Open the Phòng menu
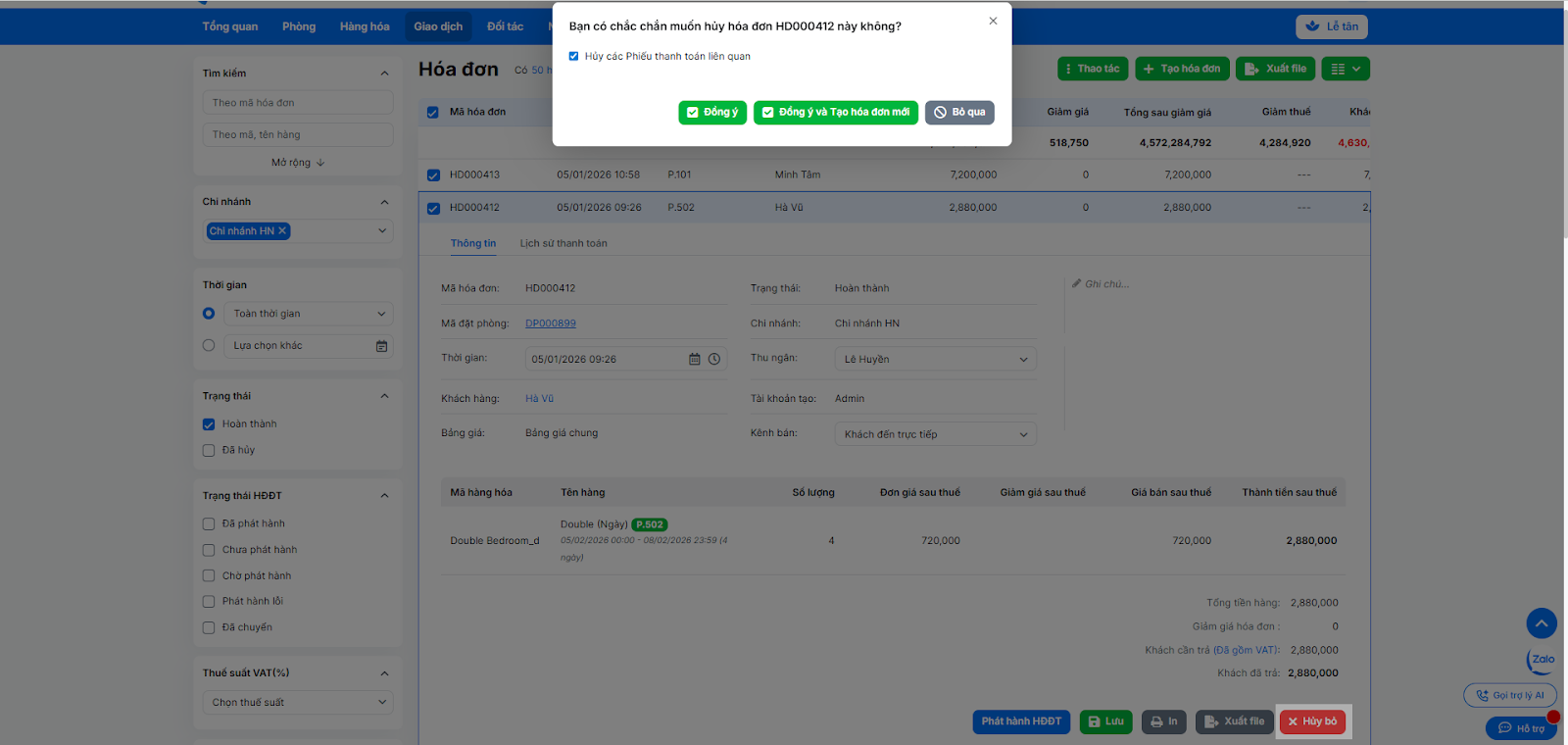Screen dimensions: 1568x745 tap(299, 26)
